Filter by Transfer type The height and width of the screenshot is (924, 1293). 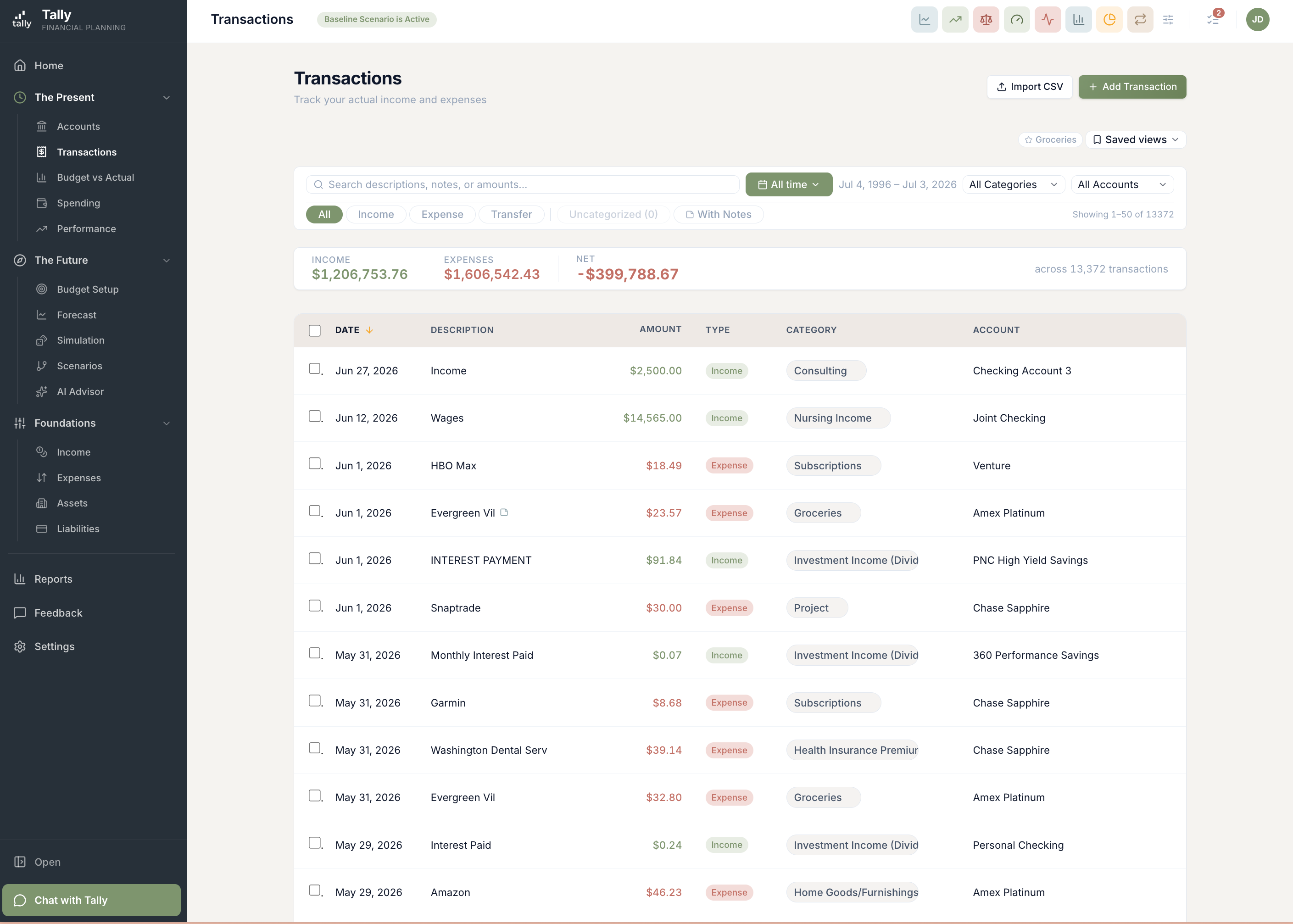tap(512, 215)
